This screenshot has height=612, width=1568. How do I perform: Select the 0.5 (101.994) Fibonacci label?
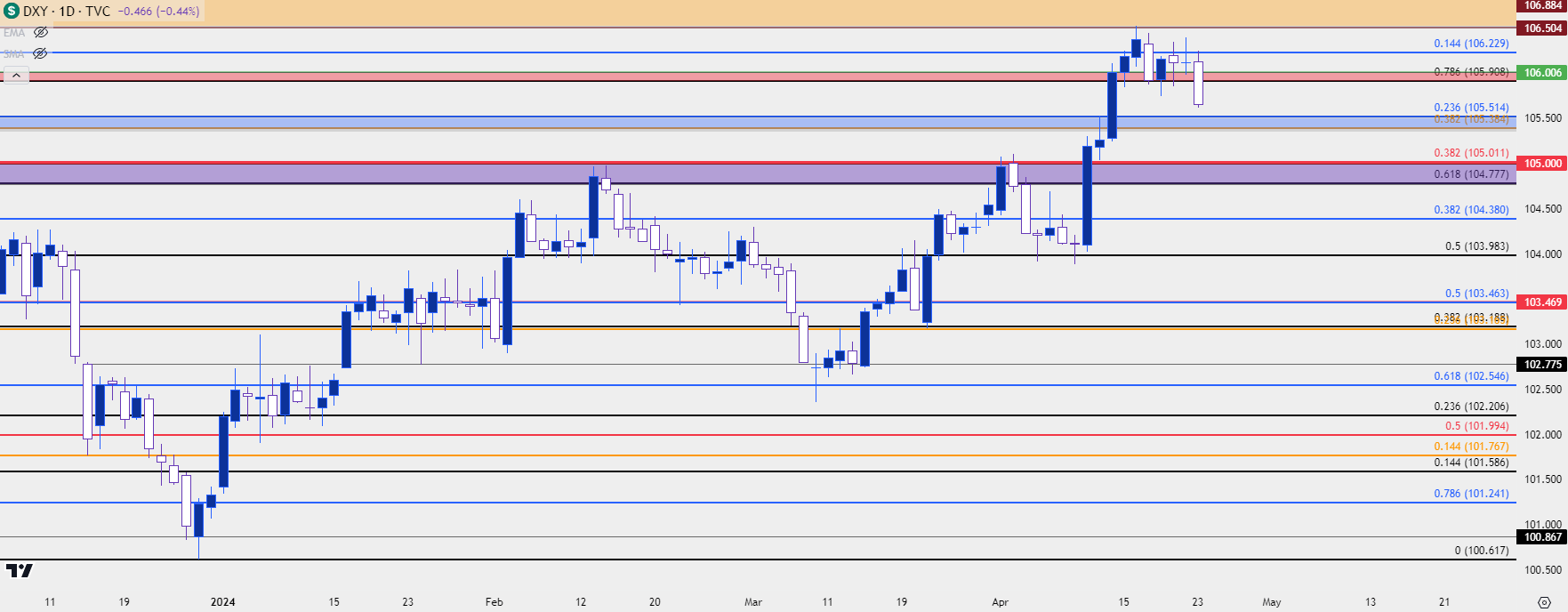1476,426
